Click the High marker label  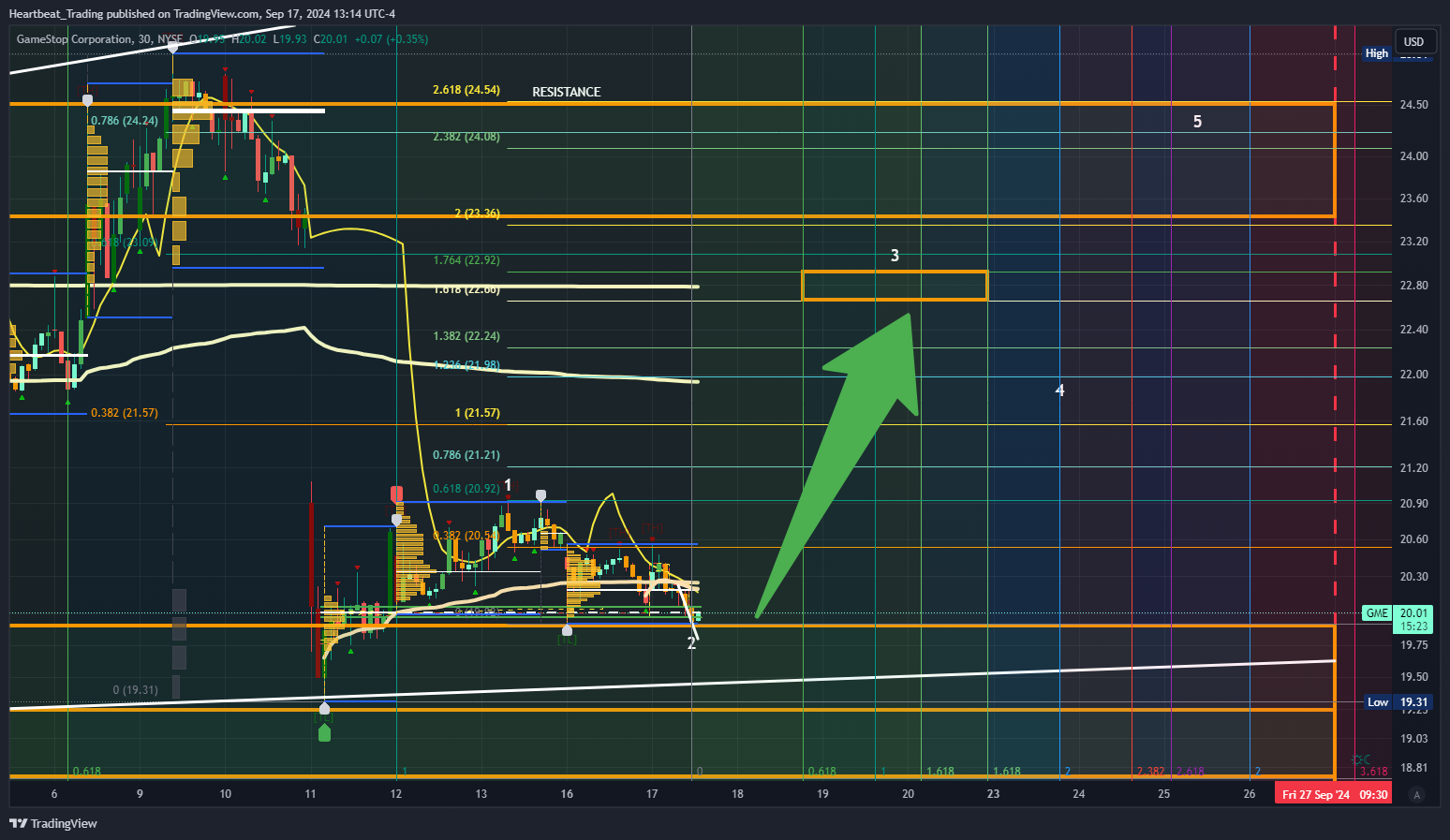point(1377,53)
